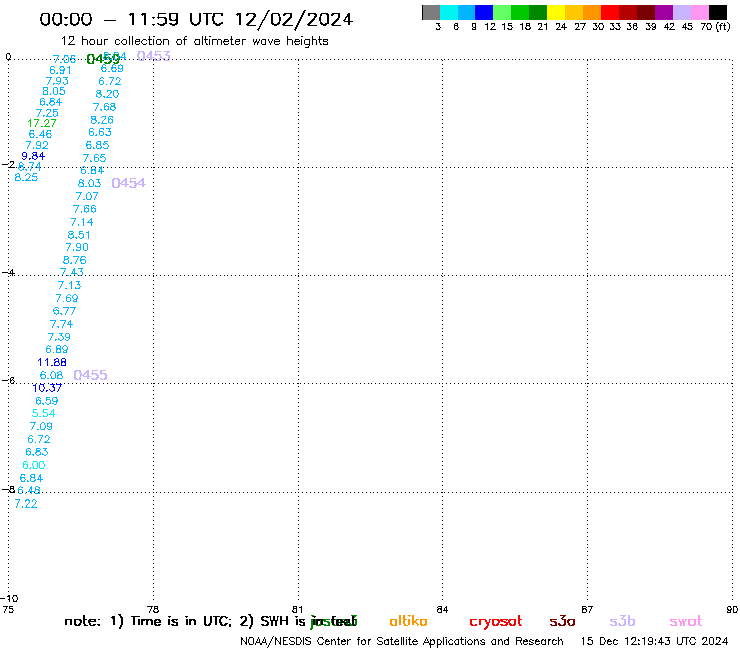The height and width of the screenshot is (650, 740).
Task: Click the cyan wave height 6.00
Action: (x=34, y=465)
